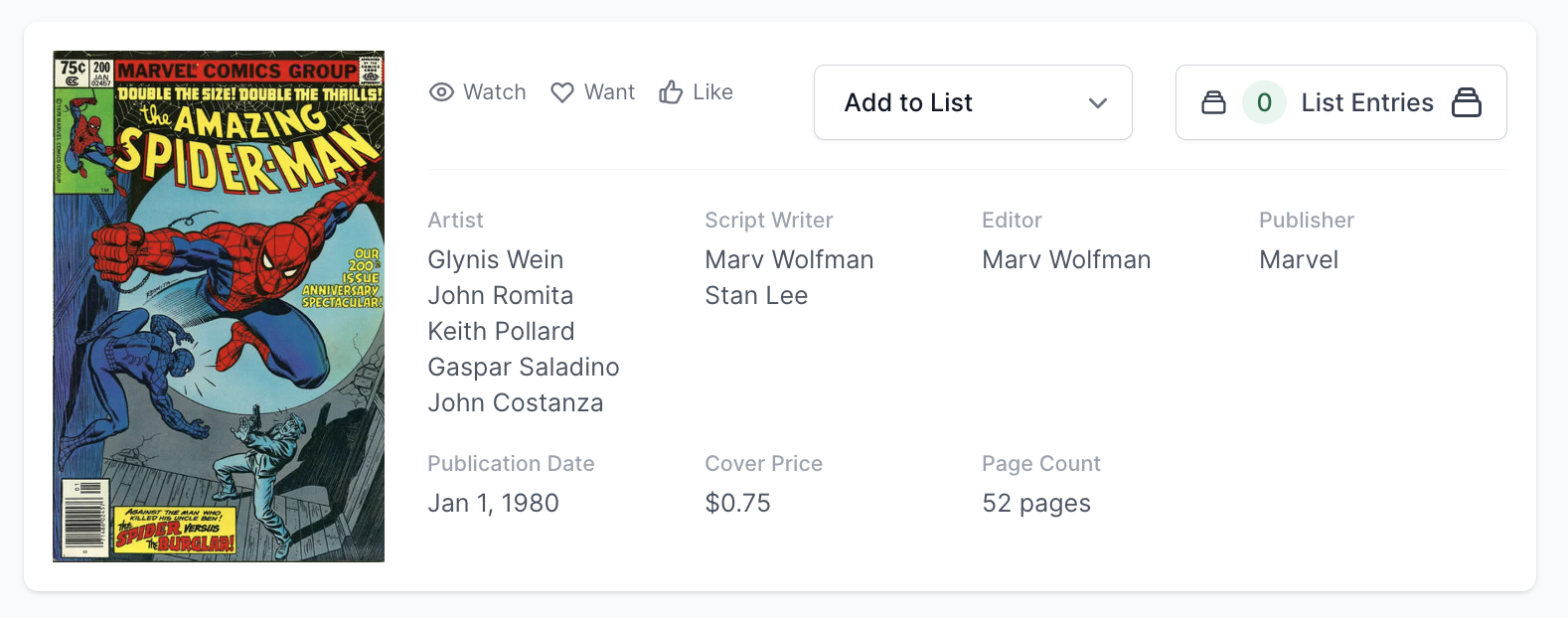The width and height of the screenshot is (1568, 618).
Task: Click the thumbs-up Like icon
Action: [x=671, y=92]
